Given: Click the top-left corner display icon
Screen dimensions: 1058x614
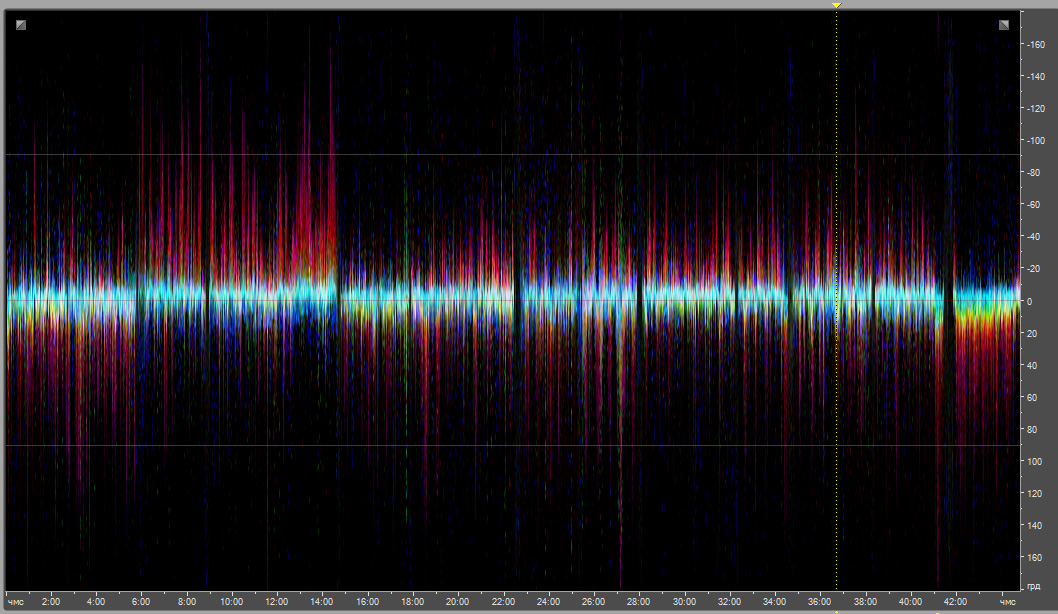Looking at the screenshot, I should coord(21,25).
